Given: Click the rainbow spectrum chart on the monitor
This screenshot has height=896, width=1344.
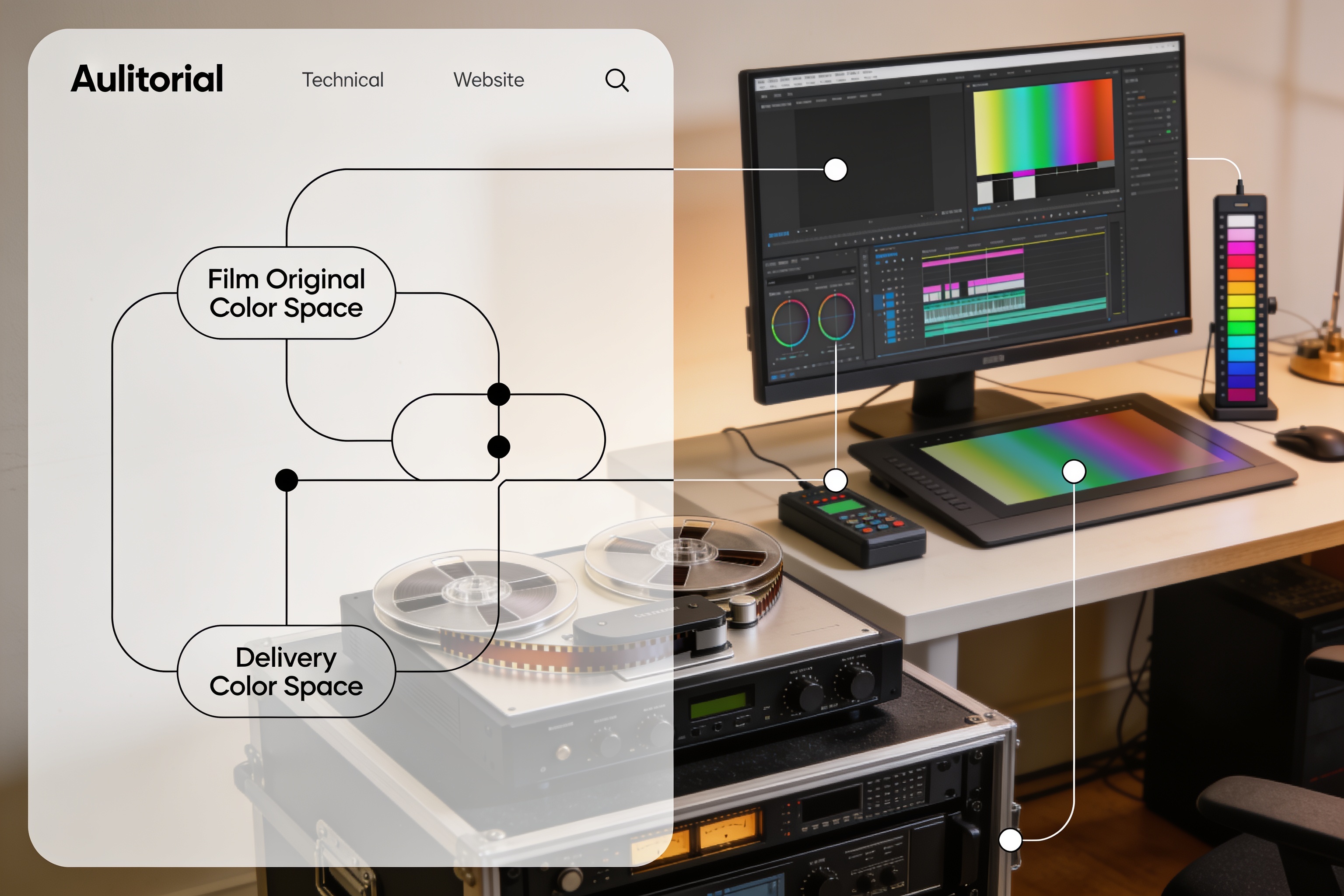Looking at the screenshot, I should click(x=1043, y=126).
